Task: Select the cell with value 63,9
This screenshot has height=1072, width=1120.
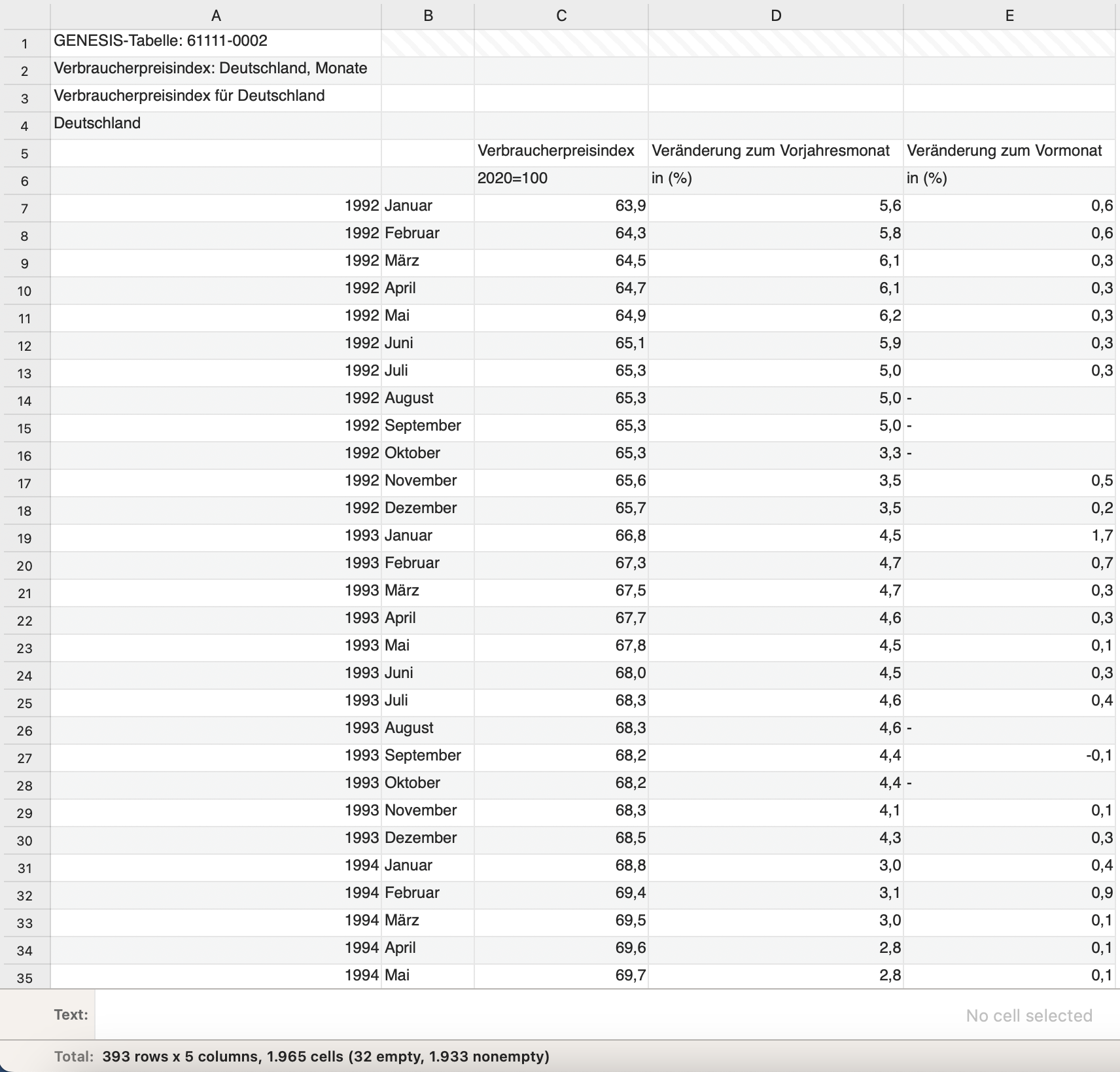Action: (561, 206)
